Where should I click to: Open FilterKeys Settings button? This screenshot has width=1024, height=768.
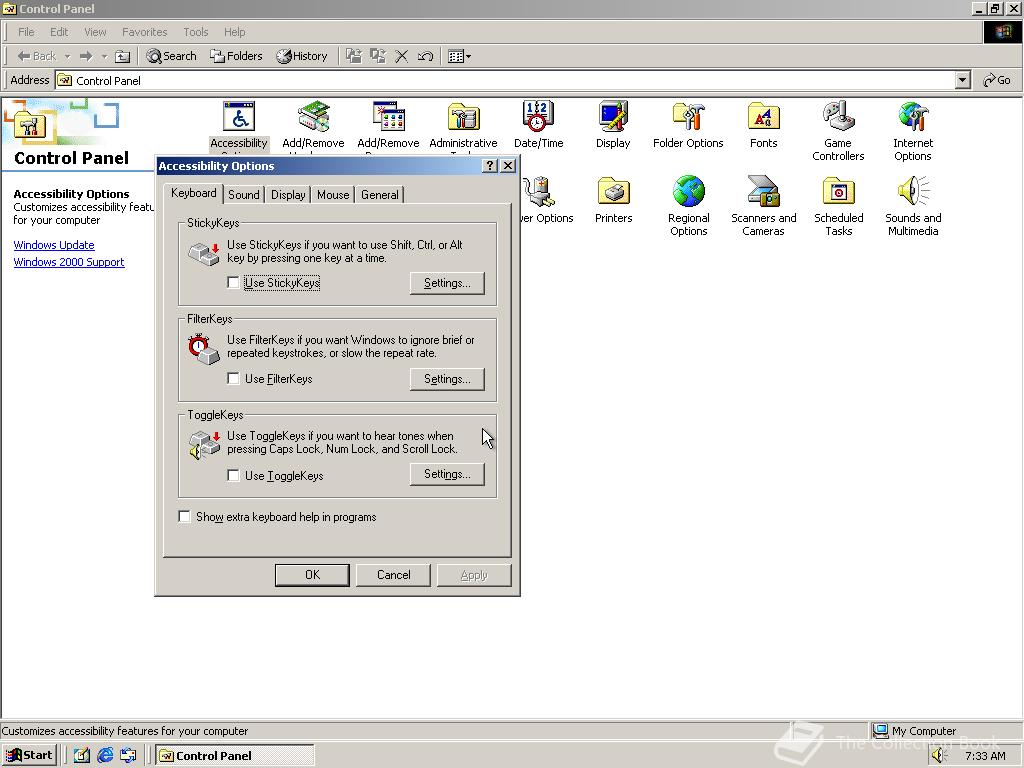(447, 379)
